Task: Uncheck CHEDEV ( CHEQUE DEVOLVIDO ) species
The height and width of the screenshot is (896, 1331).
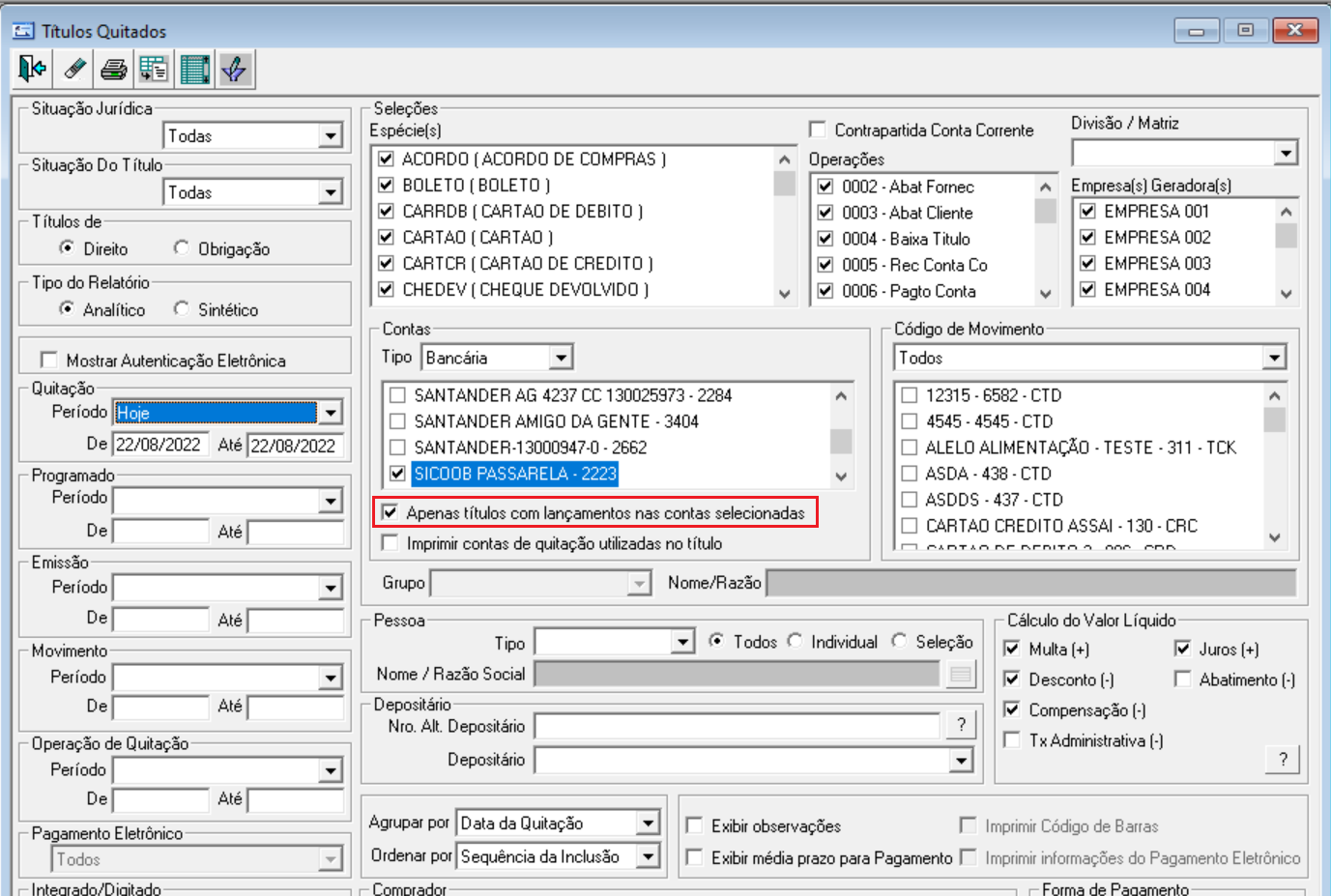Action: pos(386,289)
